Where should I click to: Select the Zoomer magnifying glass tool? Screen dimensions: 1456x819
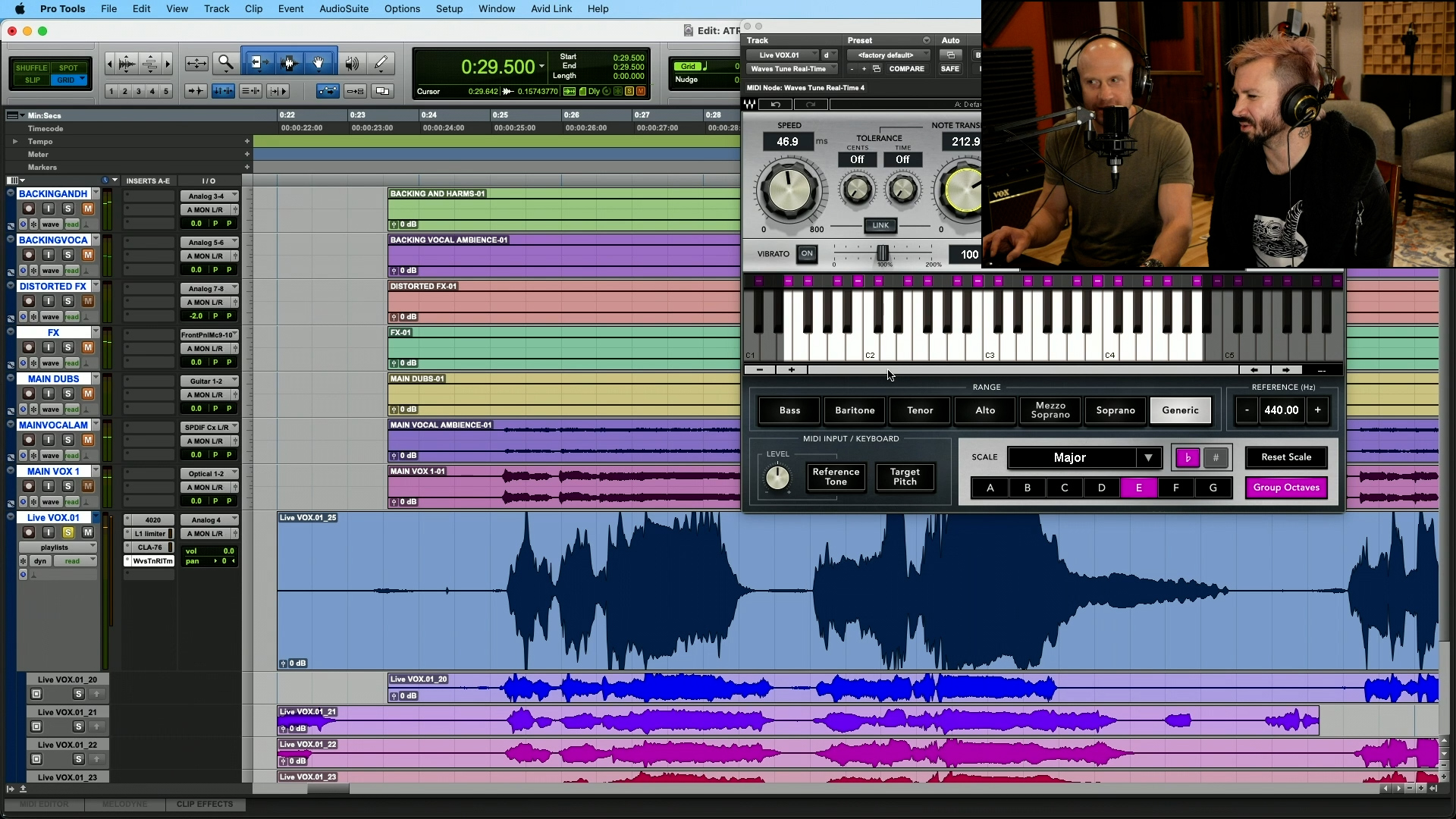(x=225, y=64)
